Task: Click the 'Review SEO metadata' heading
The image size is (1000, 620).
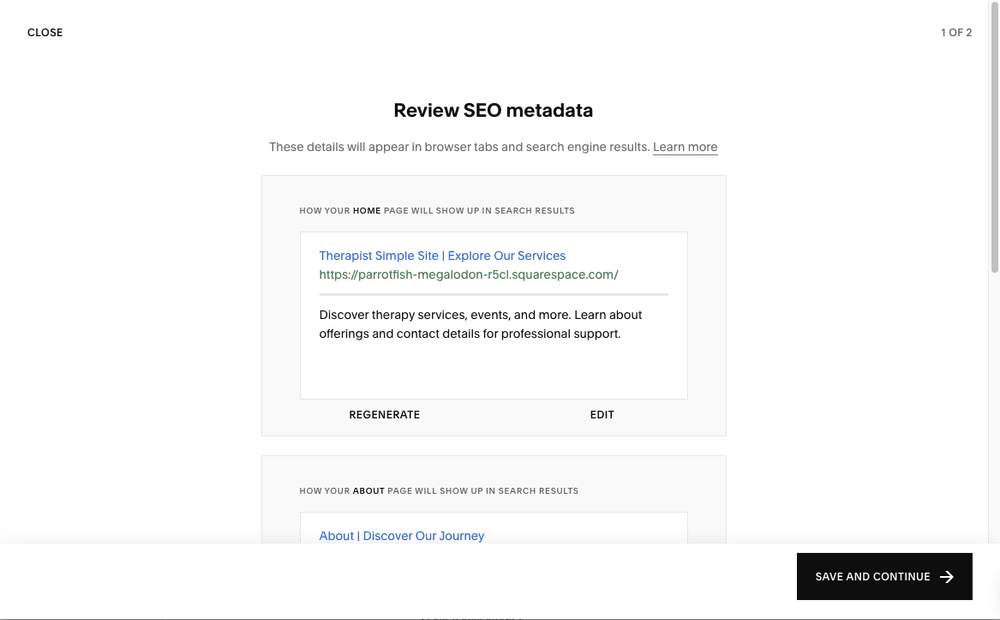Action: point(493,110)
